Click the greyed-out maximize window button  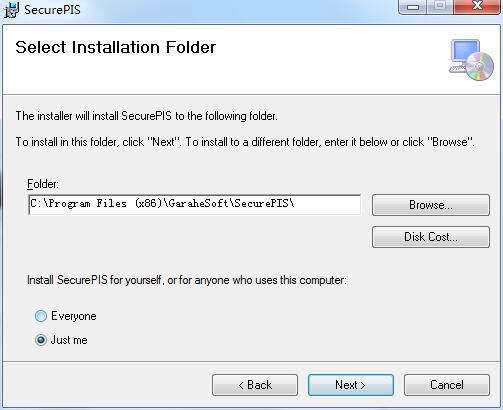click(439, 7)
